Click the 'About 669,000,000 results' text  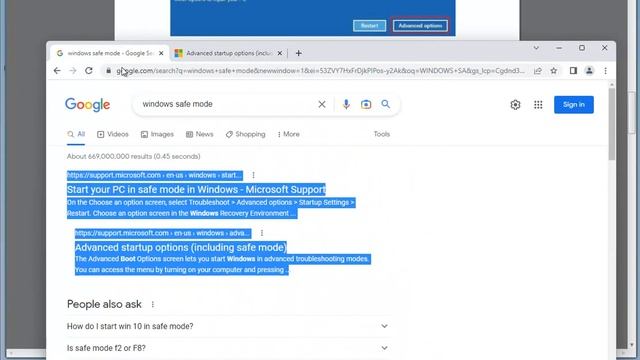pyautogui.click(x=133, y=156)
